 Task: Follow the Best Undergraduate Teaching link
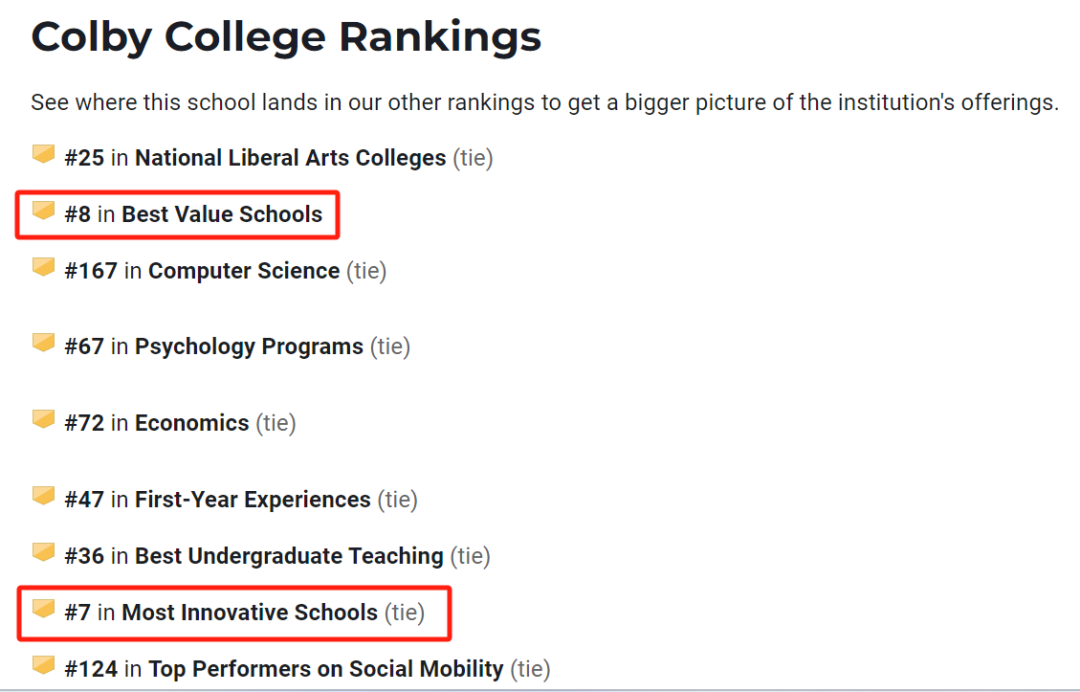(x=289, y=556)
